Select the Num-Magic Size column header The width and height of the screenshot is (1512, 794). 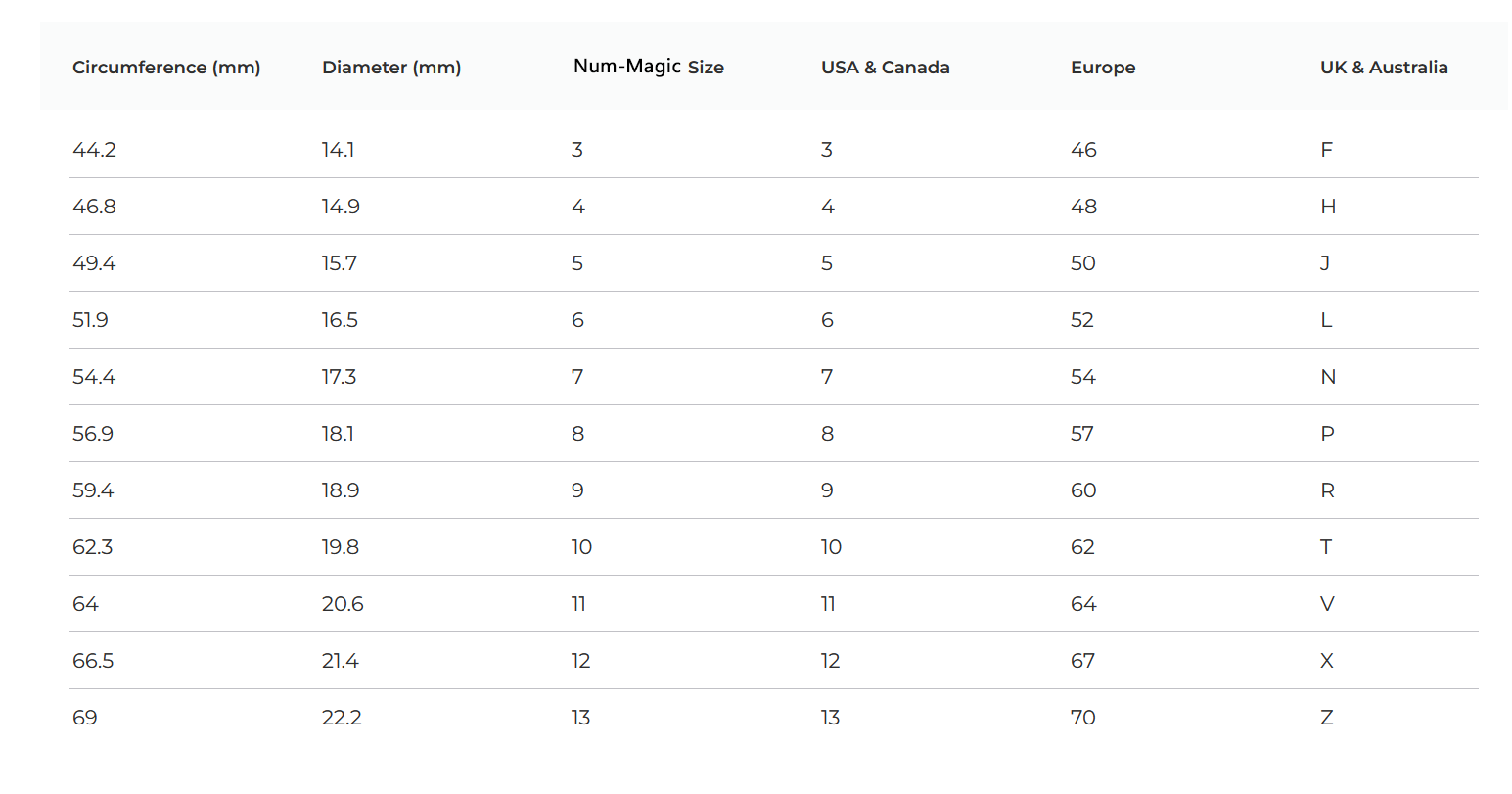[649, 67]
